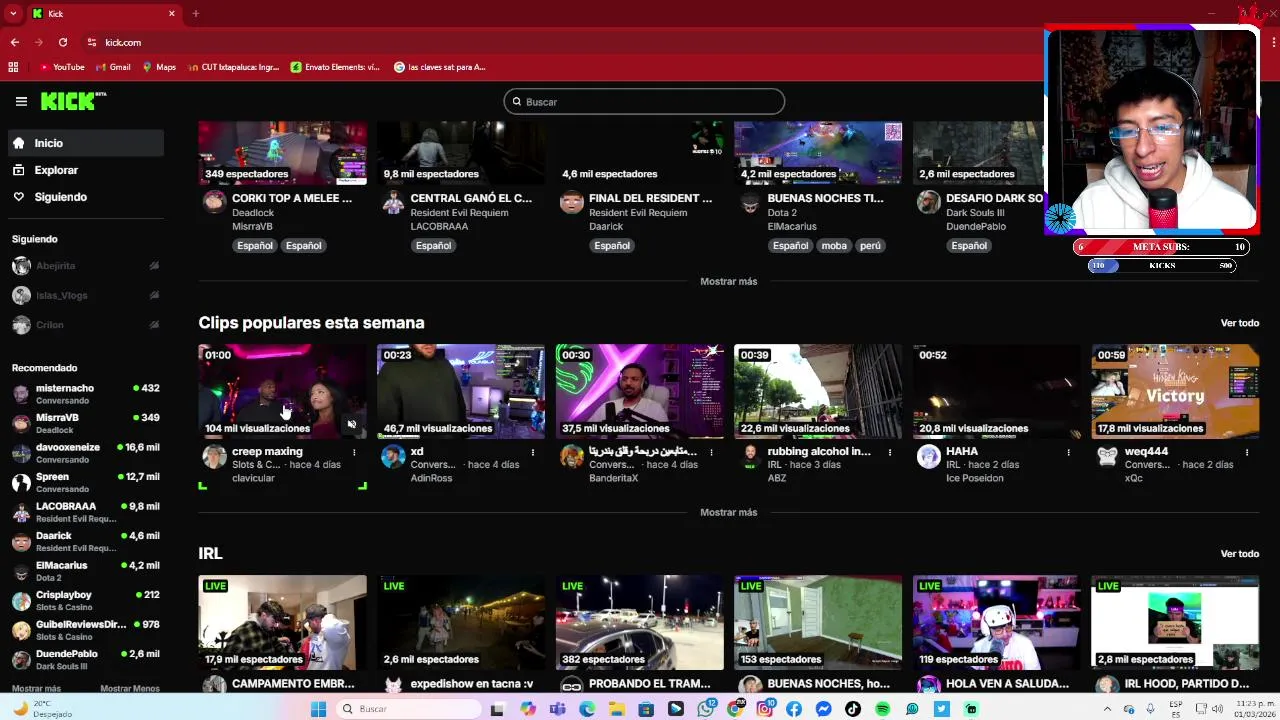This screenshot has width=1280, height=720.
Task: Click the perú tag
Action: coord(870,246)
